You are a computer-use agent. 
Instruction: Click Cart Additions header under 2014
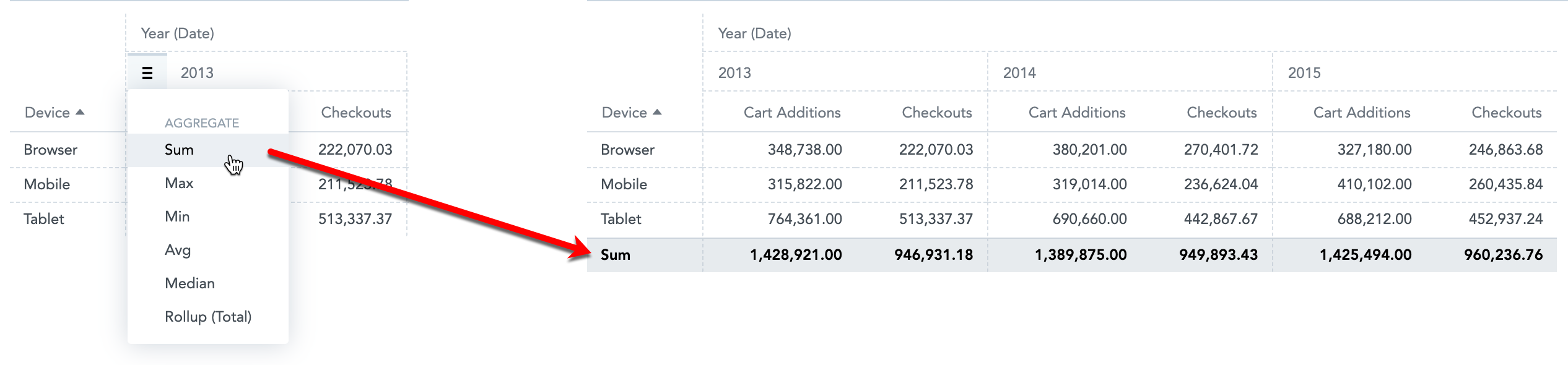pos(1077,113)
